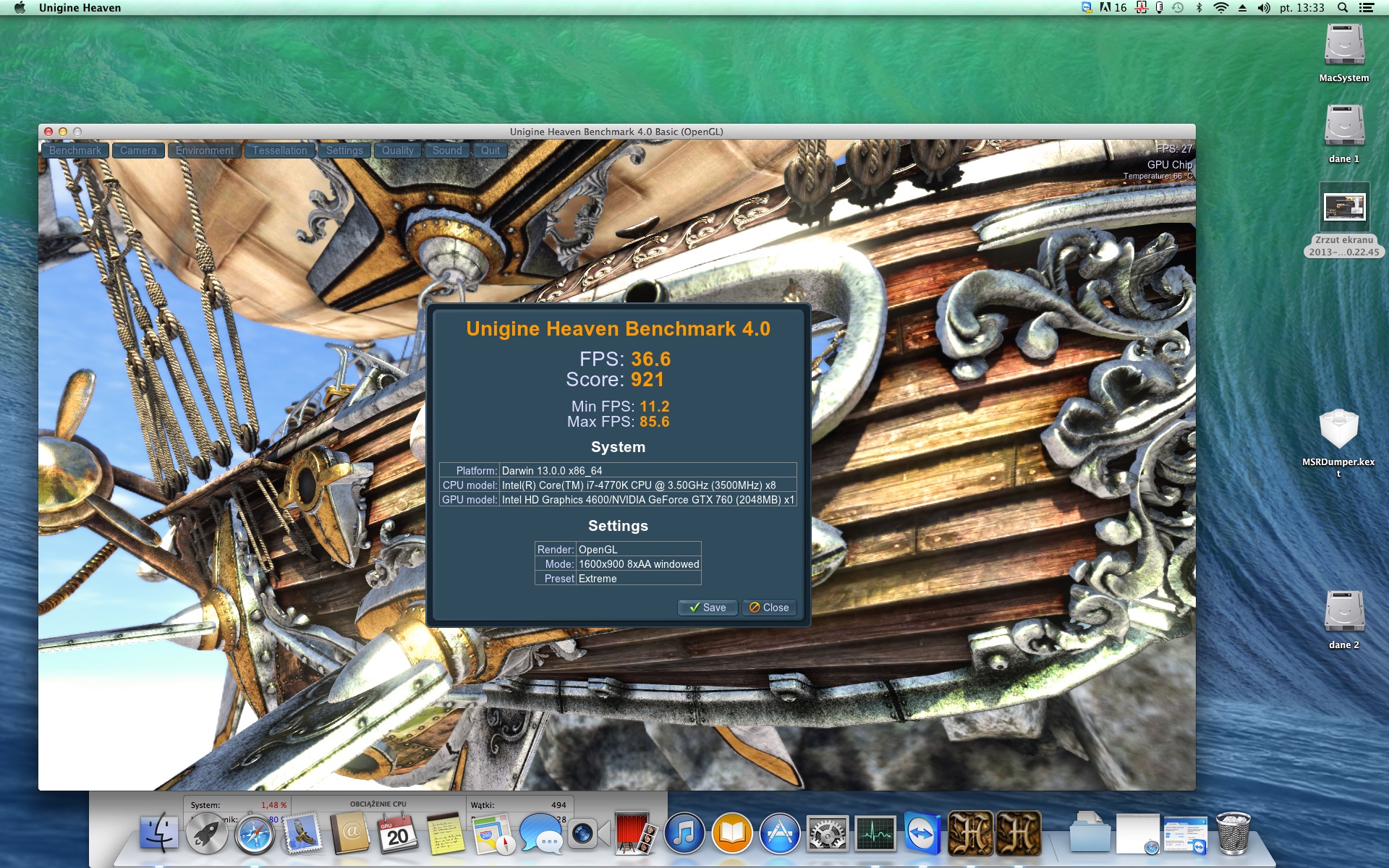Viewport: 1389px width, 868px height.
Task: Click the eject icon in menu bar
Action: [x=1242, y=8]
